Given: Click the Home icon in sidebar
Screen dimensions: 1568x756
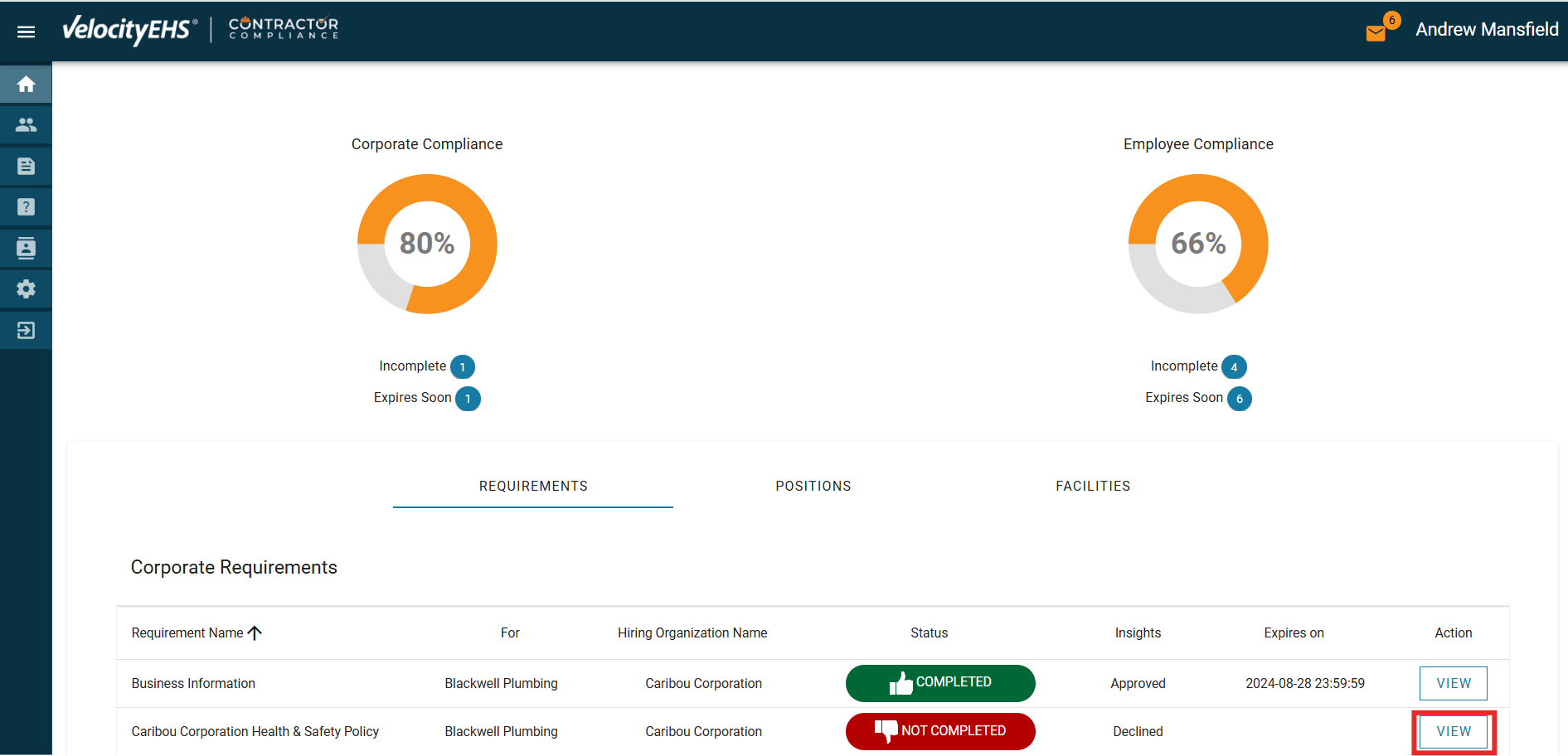Looking at the screenshot, I should click(x=26, y=85).
